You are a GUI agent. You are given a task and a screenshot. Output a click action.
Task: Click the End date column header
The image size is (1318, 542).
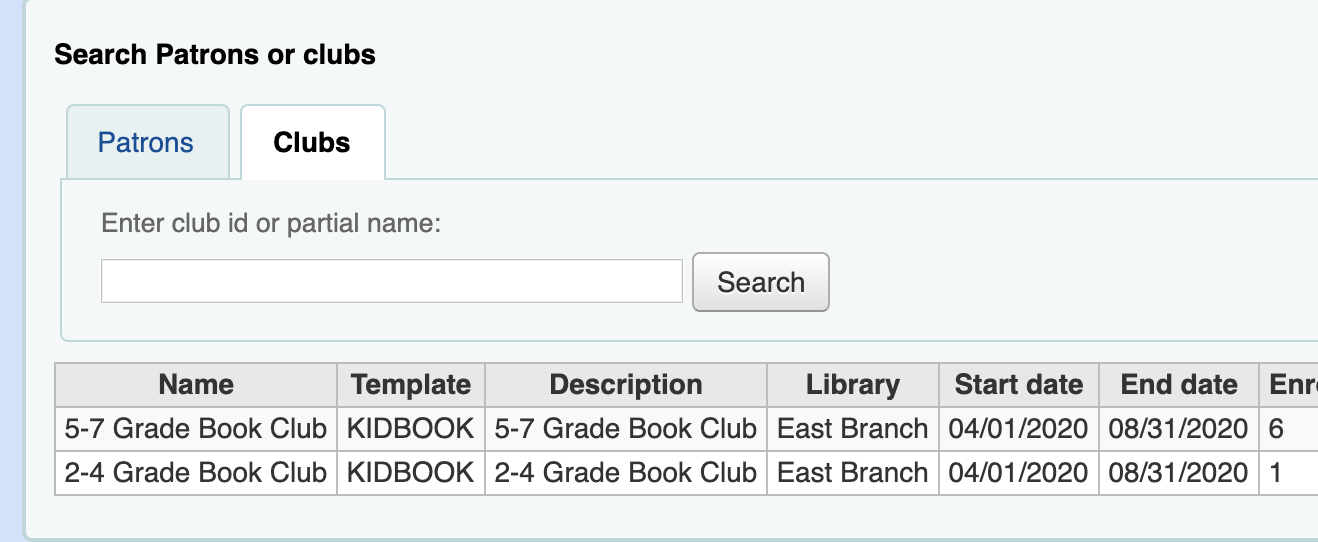[x=1179, y=385]
